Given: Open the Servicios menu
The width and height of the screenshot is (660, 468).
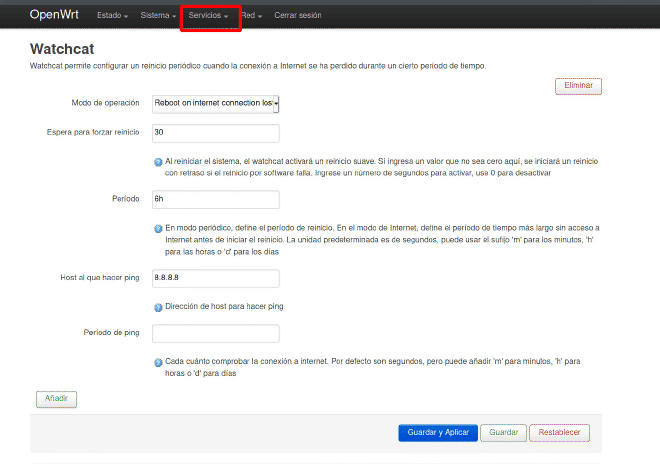Looking at the screenshot, I should pyautogui.click(x=208, y=16).
